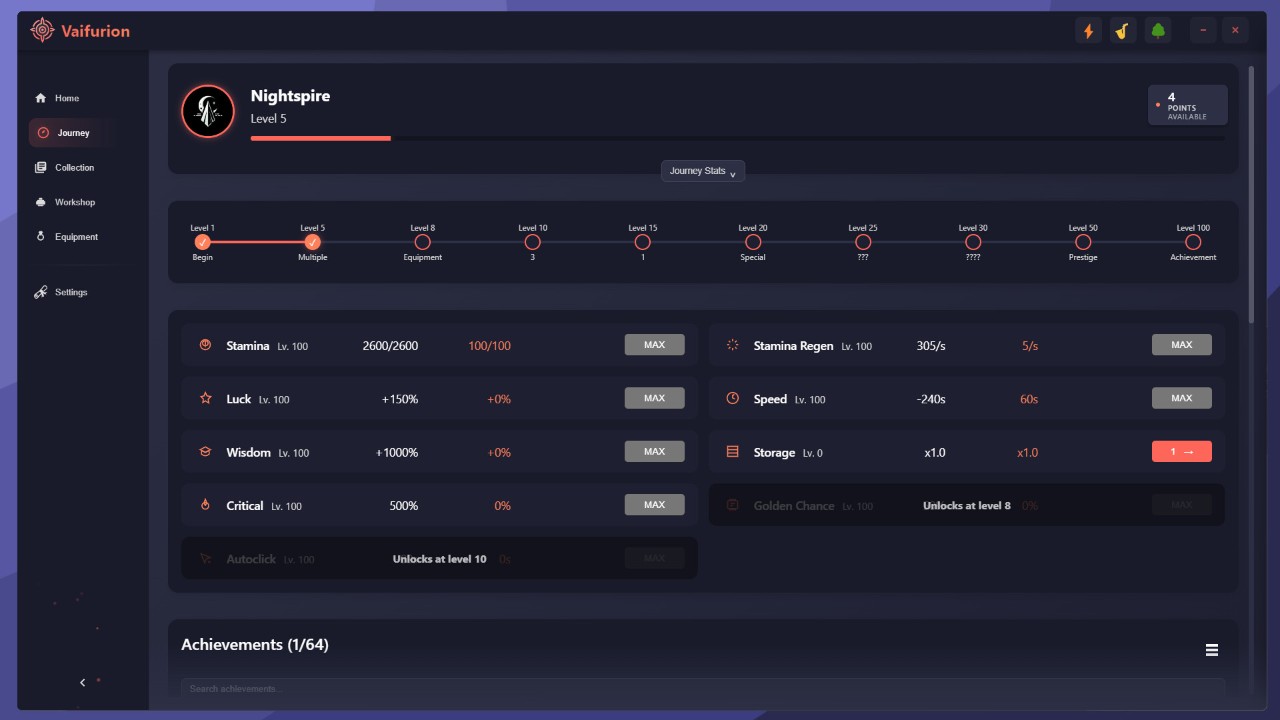Click the level experience progress bar
This screenshot has height=720, width=1280.
click(x=737, y=138)
